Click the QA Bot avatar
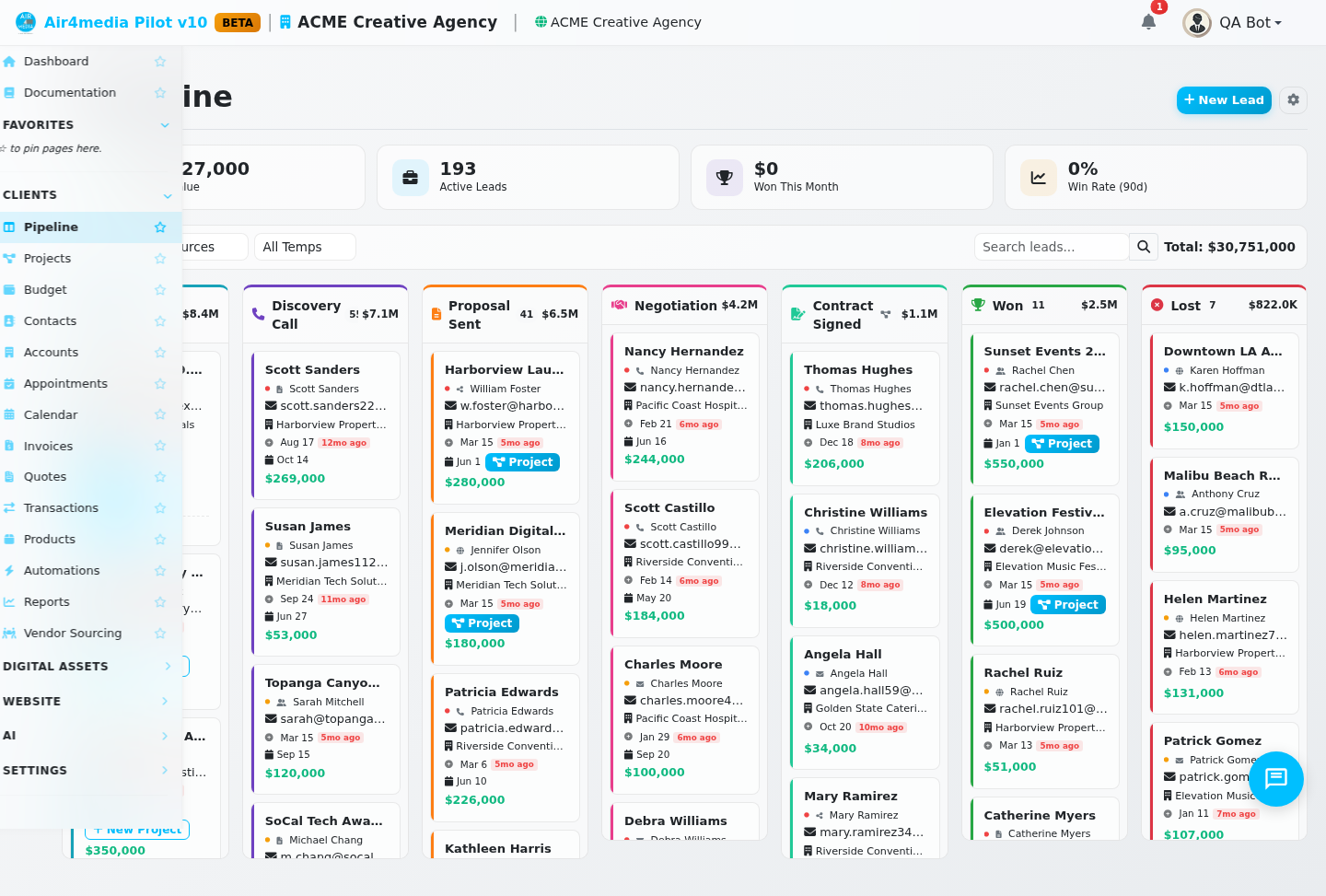Screen dimensions: 1326x896 [x=1197, y=22]
